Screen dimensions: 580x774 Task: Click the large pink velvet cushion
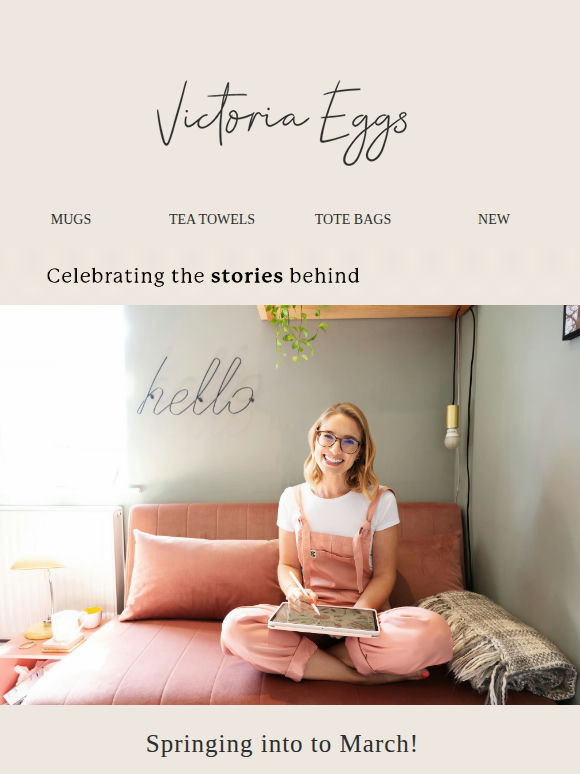[200, 577]
